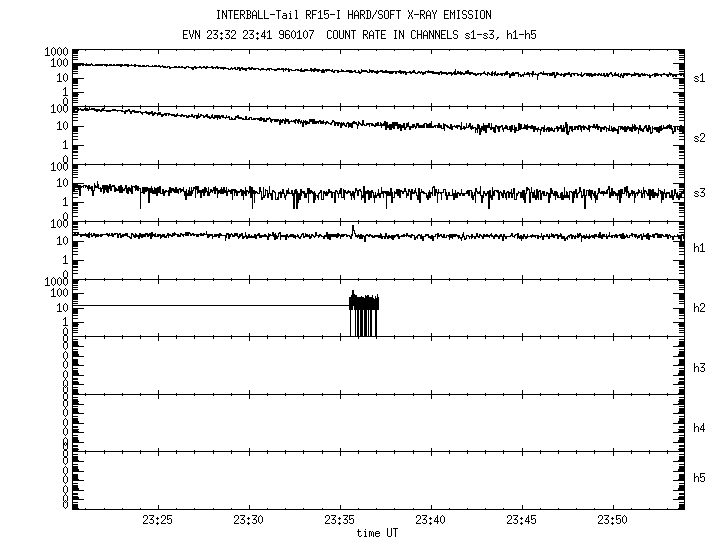This screenshot has height=550, width=720.
Task: Select the s3 channel label
Action: (699, 193)
